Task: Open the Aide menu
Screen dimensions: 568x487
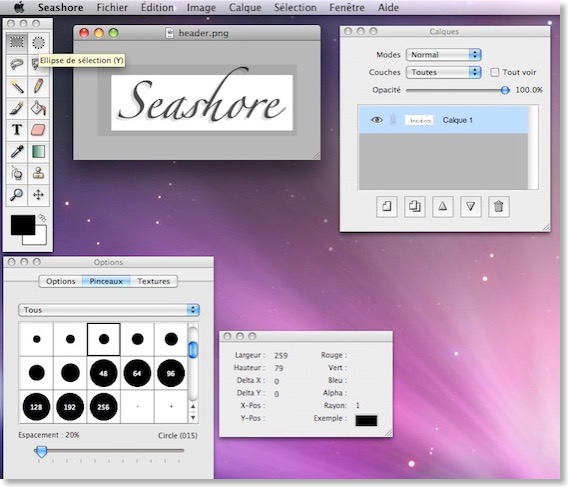Action: 388,7
